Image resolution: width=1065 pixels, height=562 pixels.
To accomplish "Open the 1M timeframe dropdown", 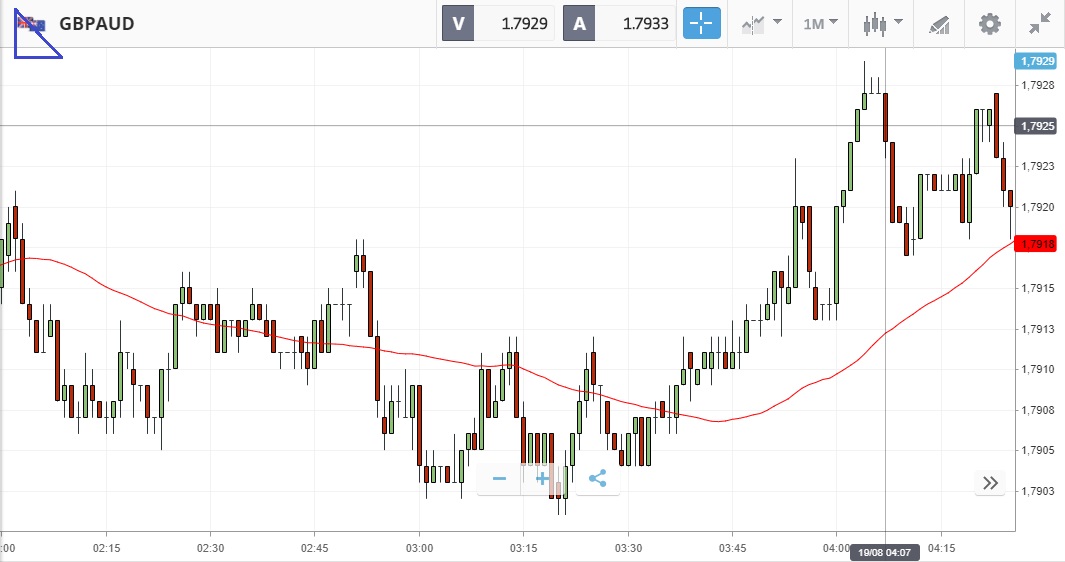I will [820, 23].
